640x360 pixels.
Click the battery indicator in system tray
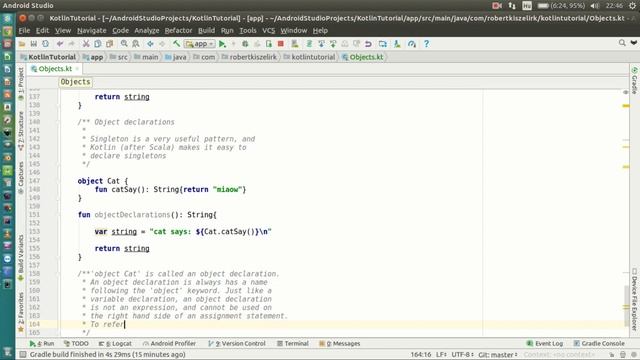pyautogui.click(x=561, y=6)
